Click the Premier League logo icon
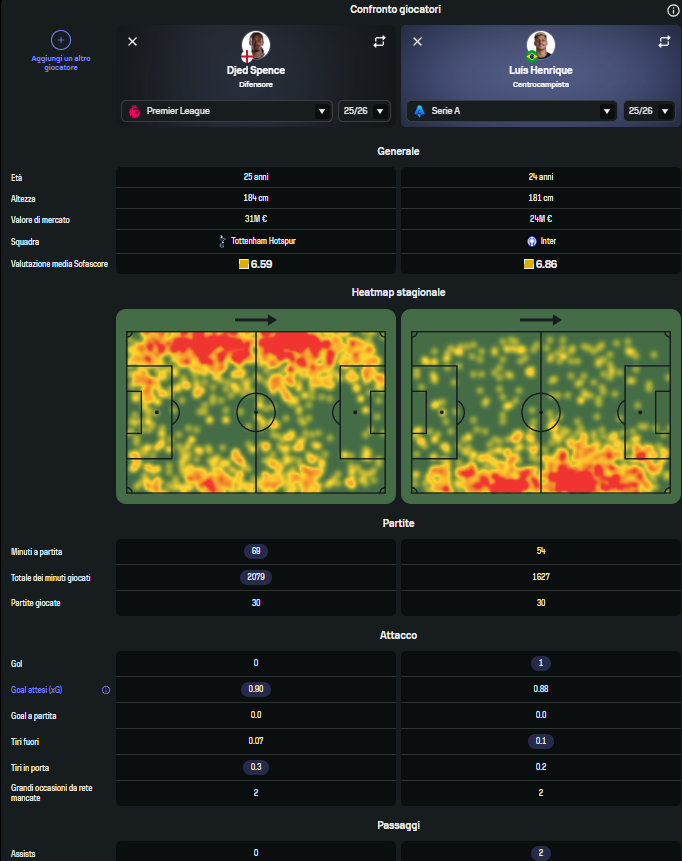 pyautogui.click(x=135, y=111)
